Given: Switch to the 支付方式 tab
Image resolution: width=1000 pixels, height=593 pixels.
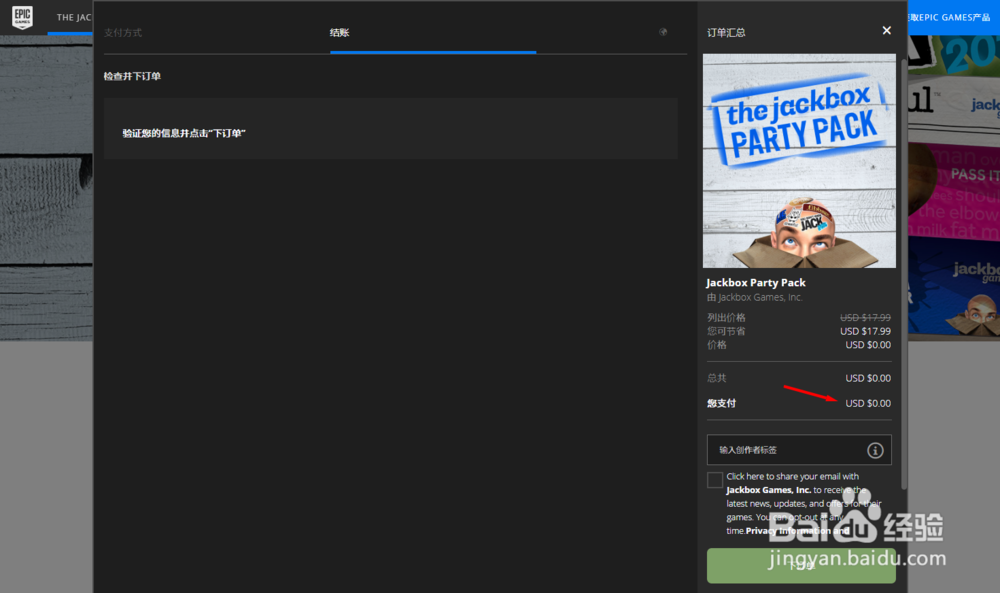Looking at the screenshot, I should coord(123,33).
